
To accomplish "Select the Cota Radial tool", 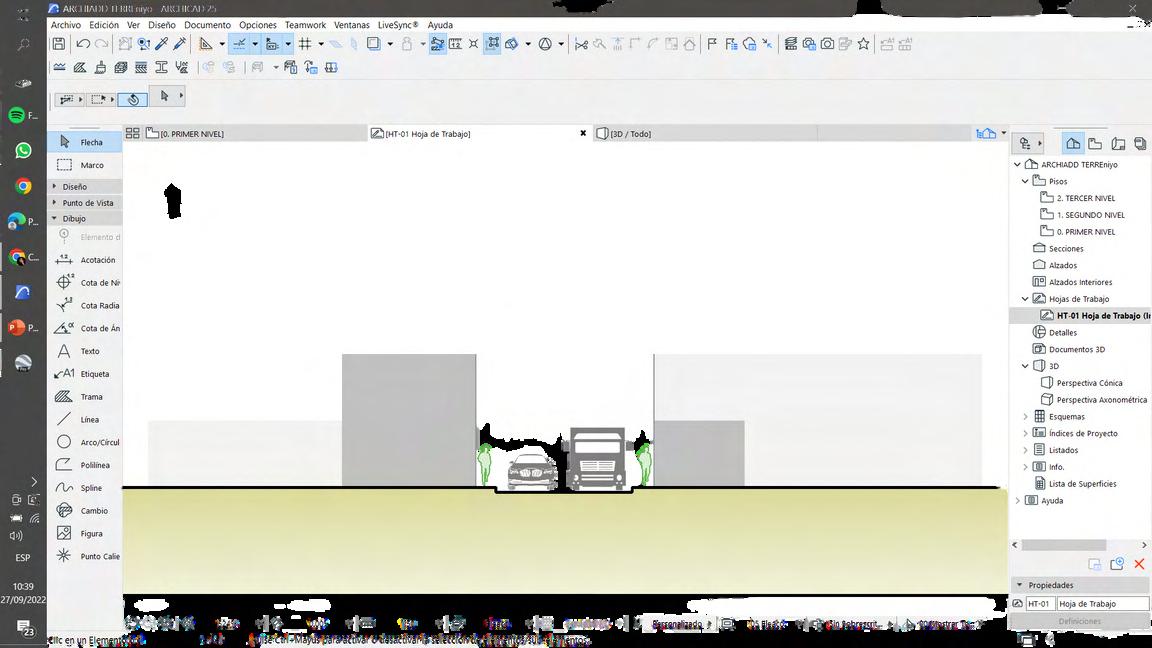I will click(87, 306).
